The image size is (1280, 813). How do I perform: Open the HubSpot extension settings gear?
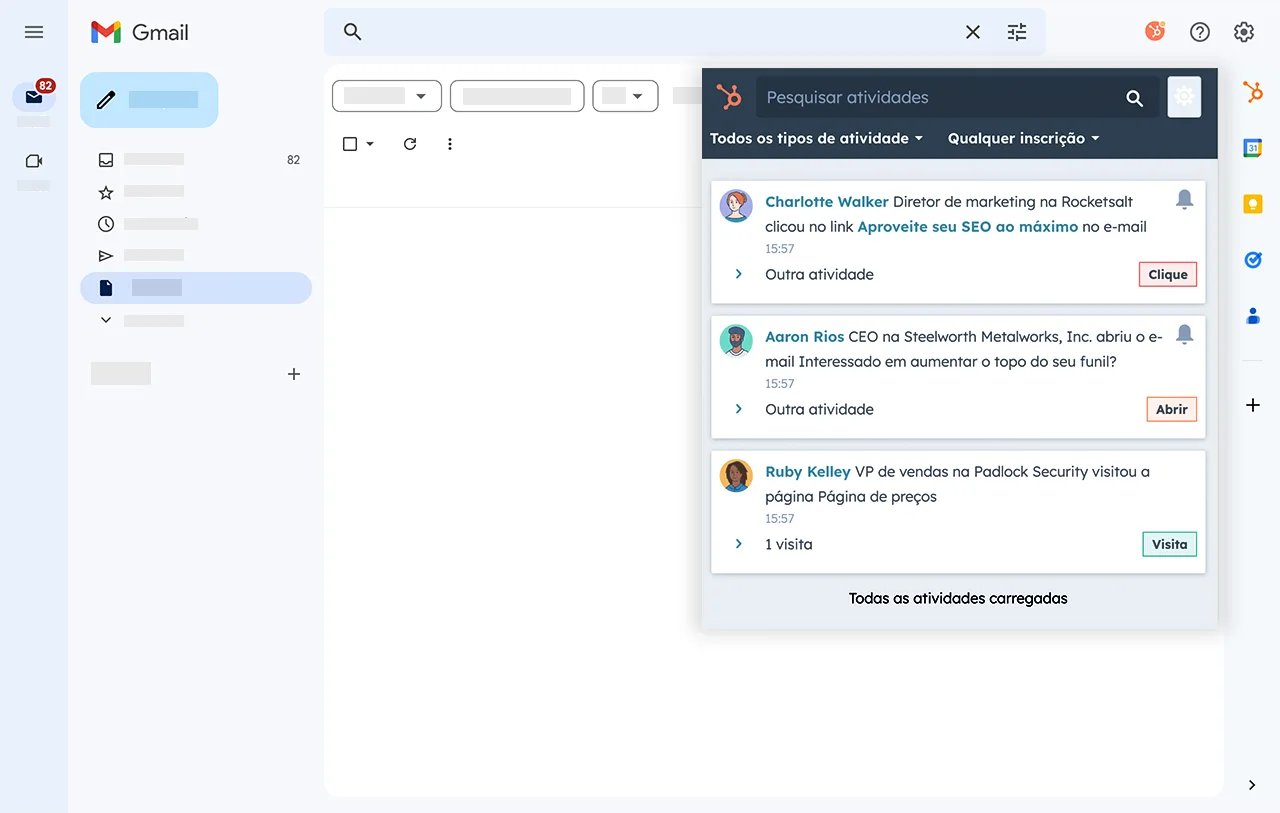pyautogui.click(x=1184, y=97)
